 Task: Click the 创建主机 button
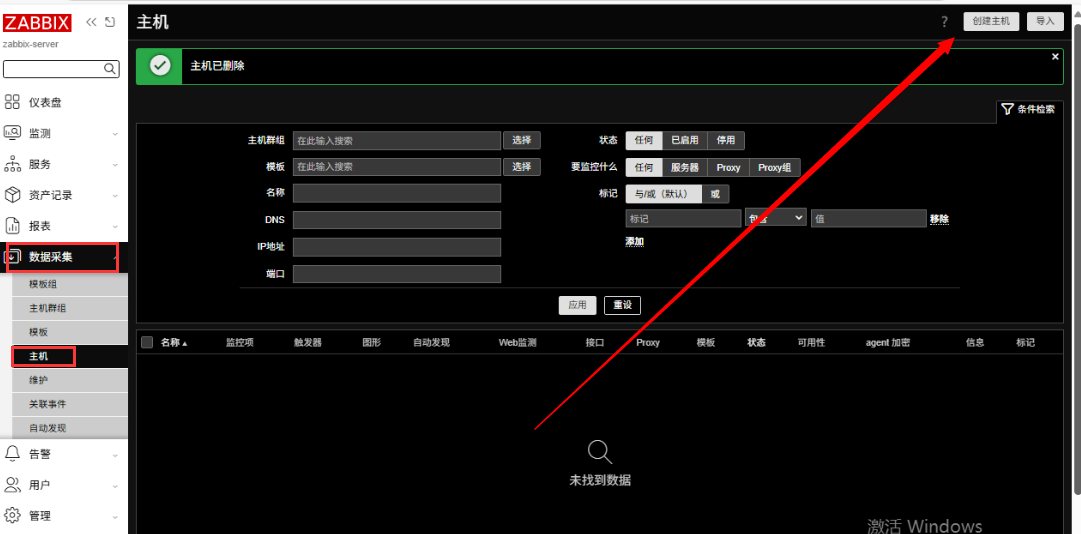[991, 21]
